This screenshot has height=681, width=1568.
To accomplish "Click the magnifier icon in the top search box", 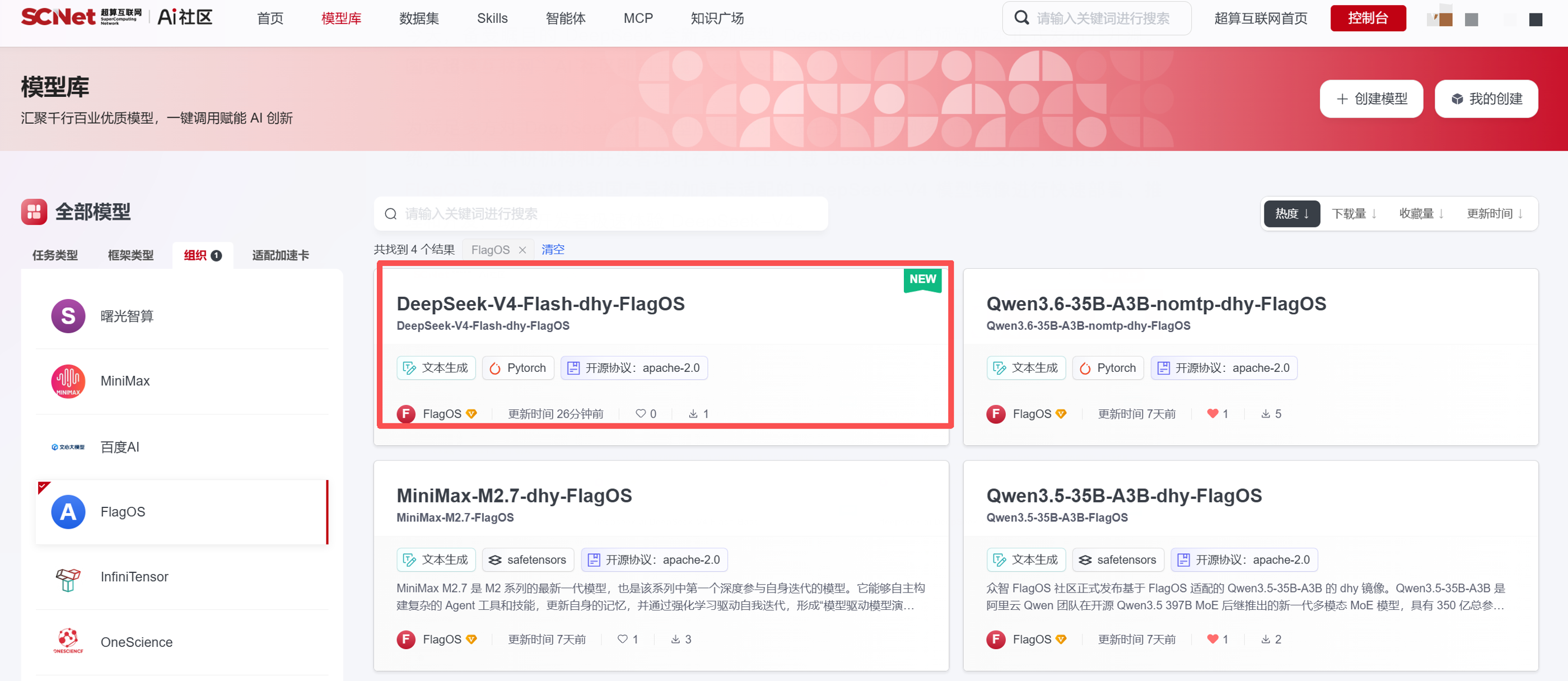I will 1021,18.
